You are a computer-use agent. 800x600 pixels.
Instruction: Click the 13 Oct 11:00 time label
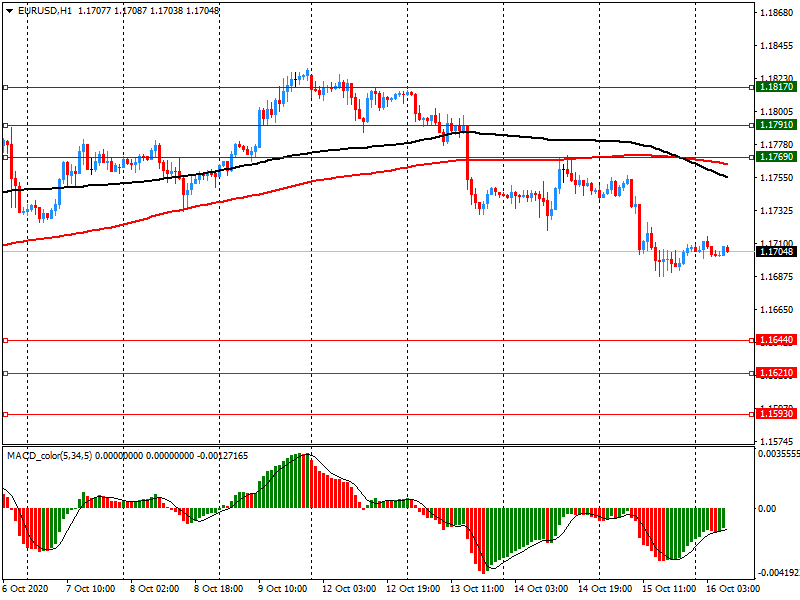(x=477, y=589)
